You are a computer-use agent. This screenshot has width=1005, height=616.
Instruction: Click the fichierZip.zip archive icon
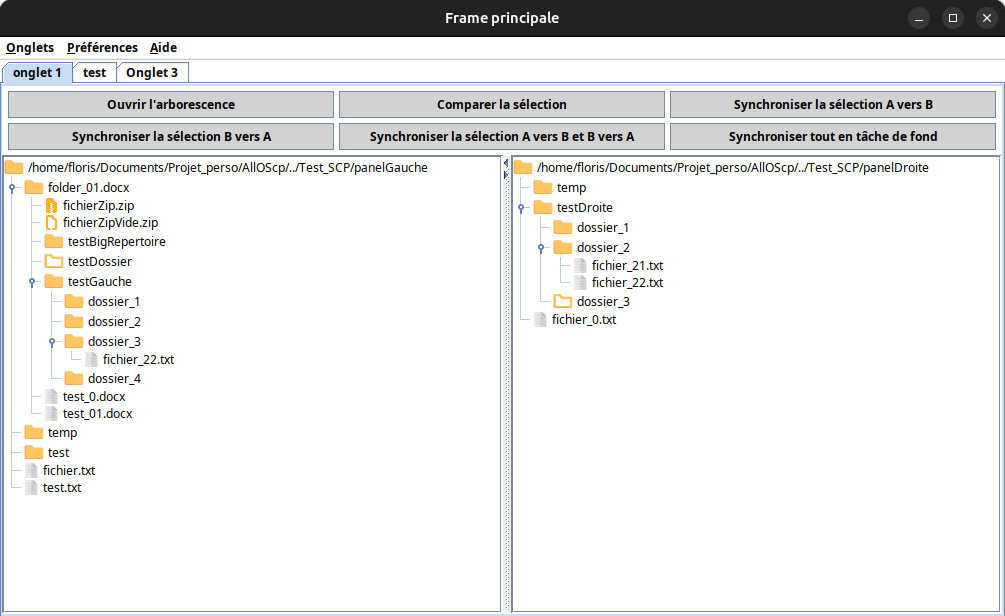click(x=52, y=205)
